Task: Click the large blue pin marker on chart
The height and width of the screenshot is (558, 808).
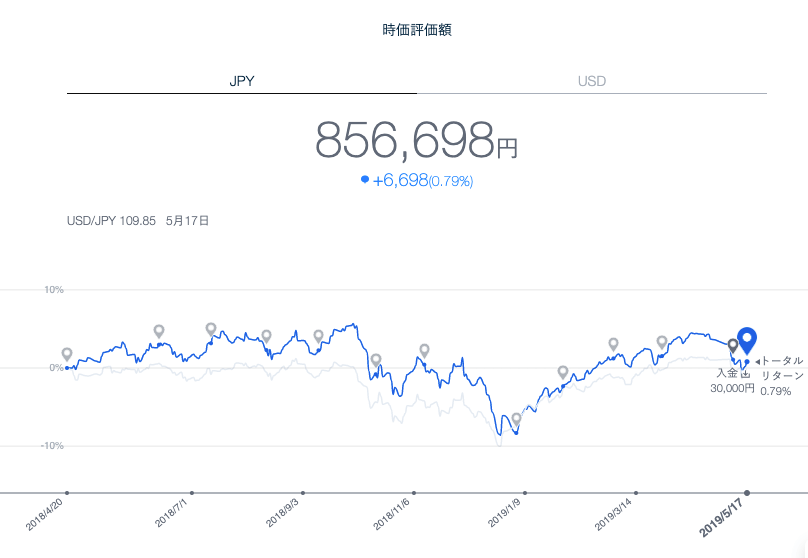Action: 746,341
